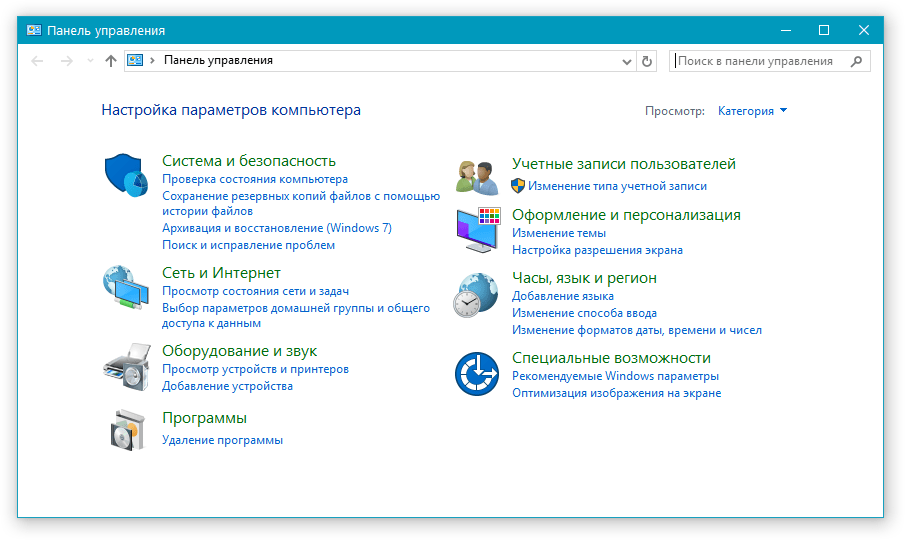Viewport: 905px width, 540px height.
Task: Go back with the left arrow button
Action: [37, 61]
